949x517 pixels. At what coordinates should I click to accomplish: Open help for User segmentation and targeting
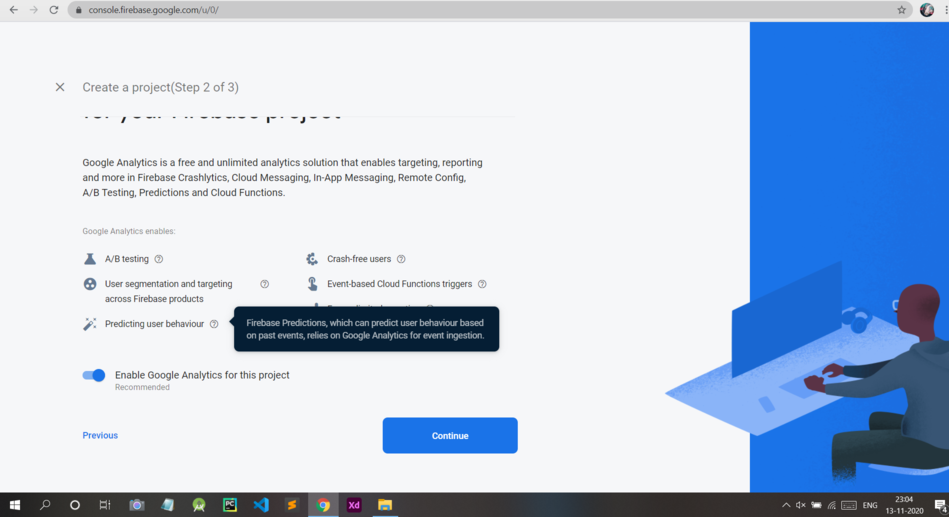click(x=264, y=284)
